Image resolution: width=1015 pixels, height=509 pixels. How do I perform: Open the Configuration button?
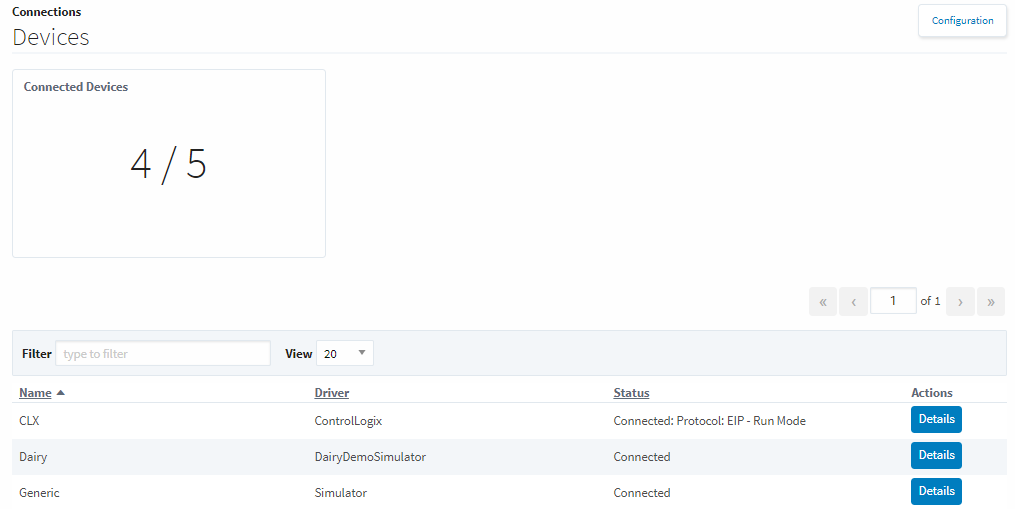(962, 21)
